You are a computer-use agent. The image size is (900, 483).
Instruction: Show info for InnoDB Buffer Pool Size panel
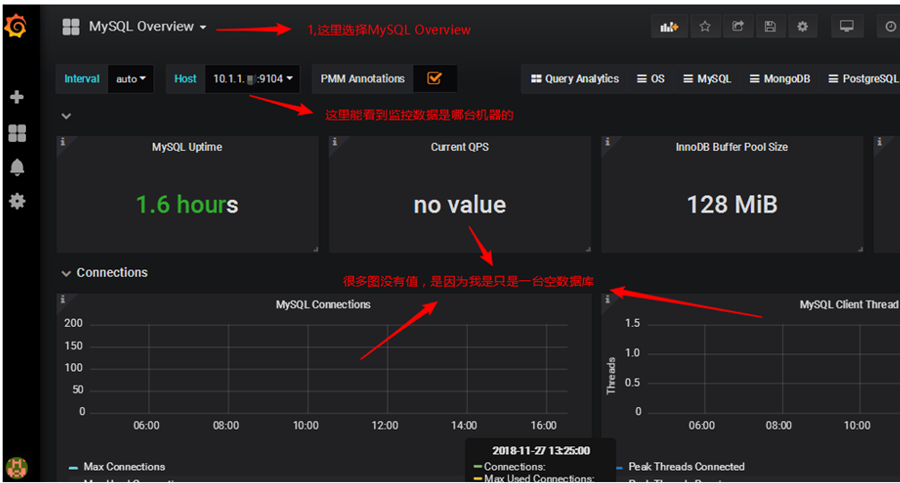pos(607,141)
